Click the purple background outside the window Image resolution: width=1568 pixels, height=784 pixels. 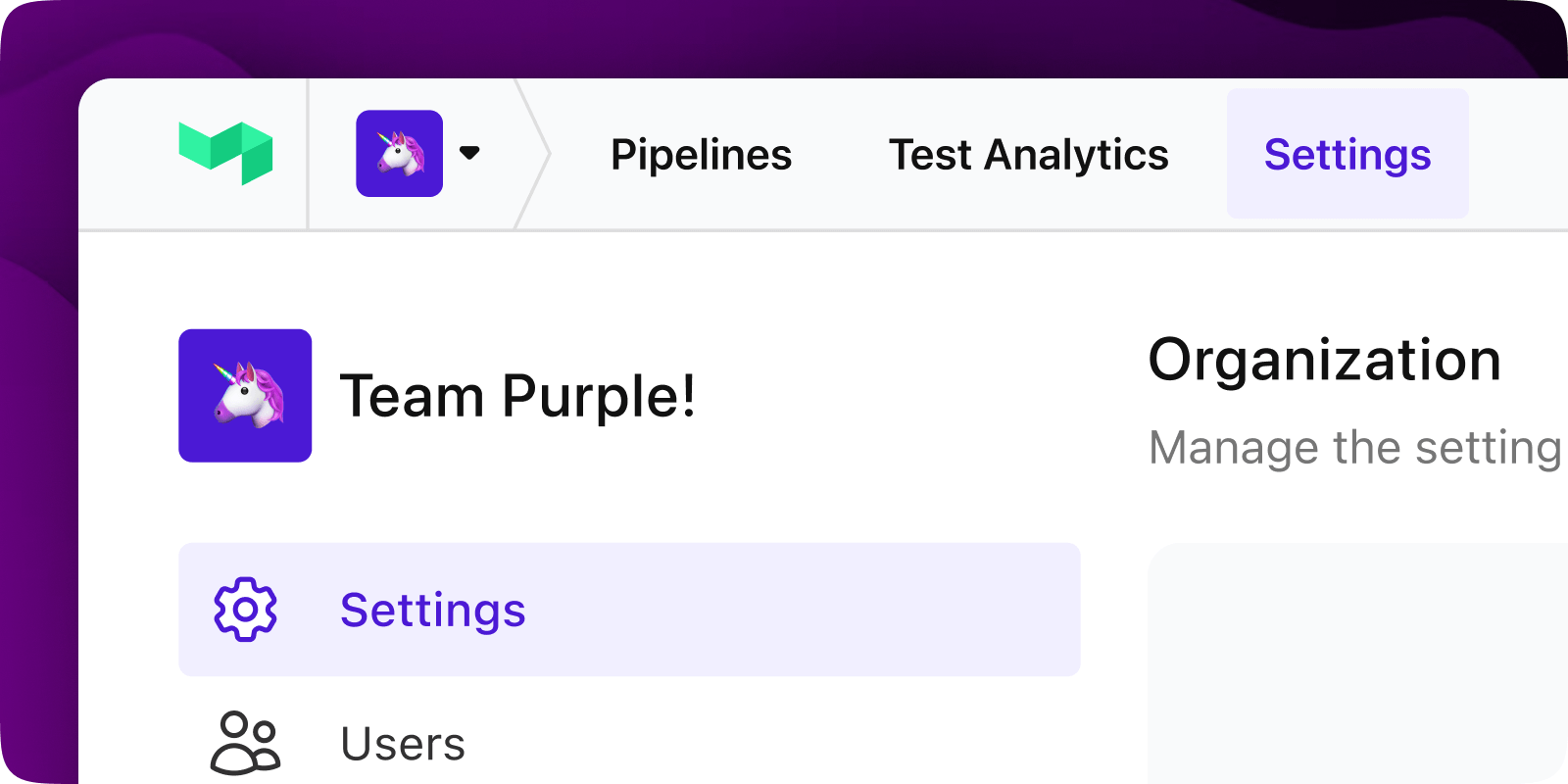[x=37, y=392]
